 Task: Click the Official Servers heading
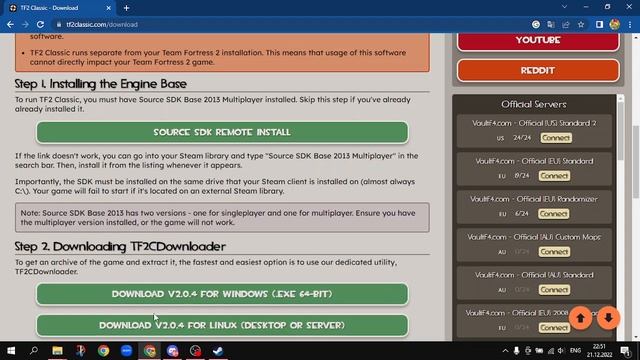tap(534, 104)
